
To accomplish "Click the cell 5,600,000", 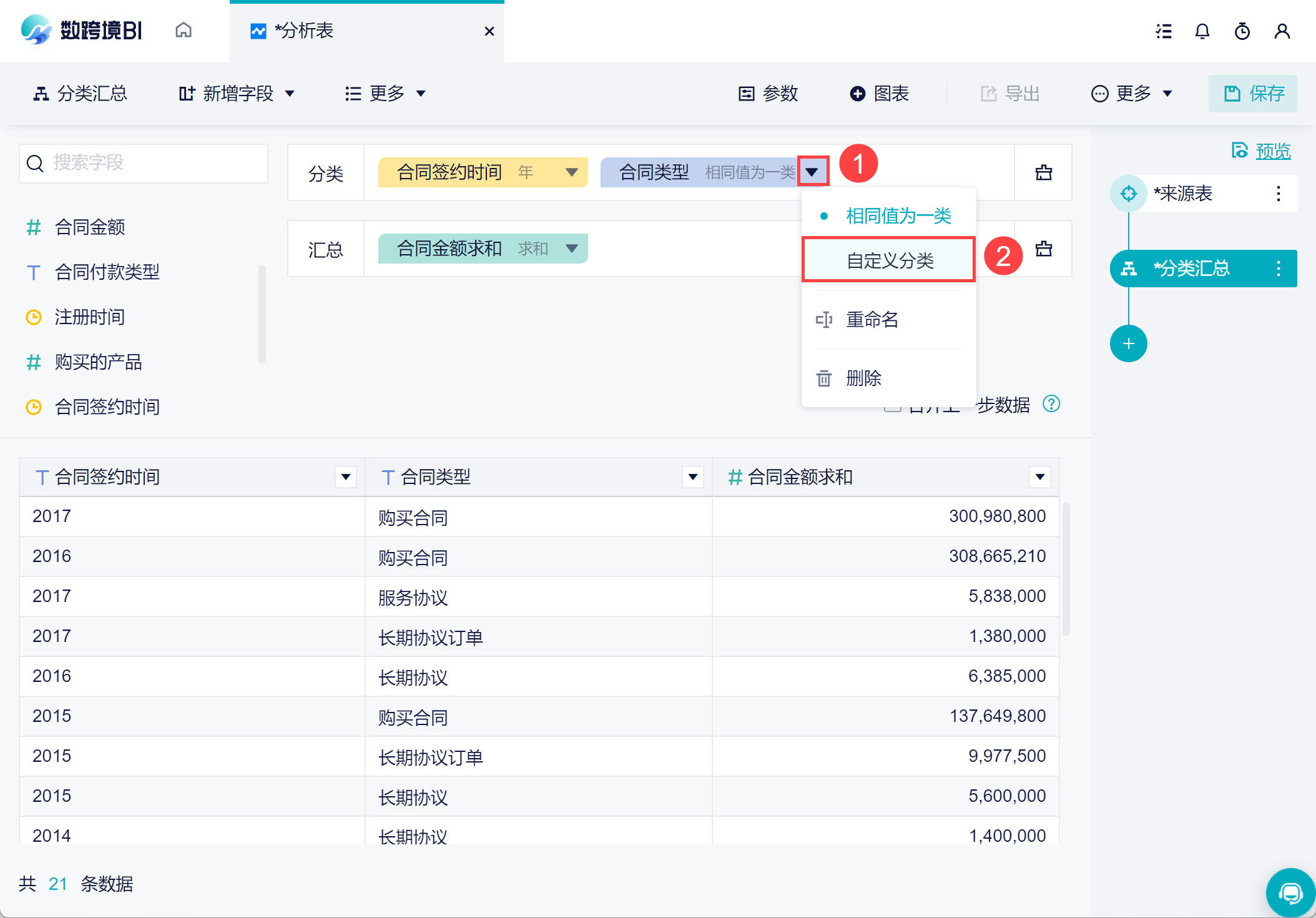I will [885, 797].
